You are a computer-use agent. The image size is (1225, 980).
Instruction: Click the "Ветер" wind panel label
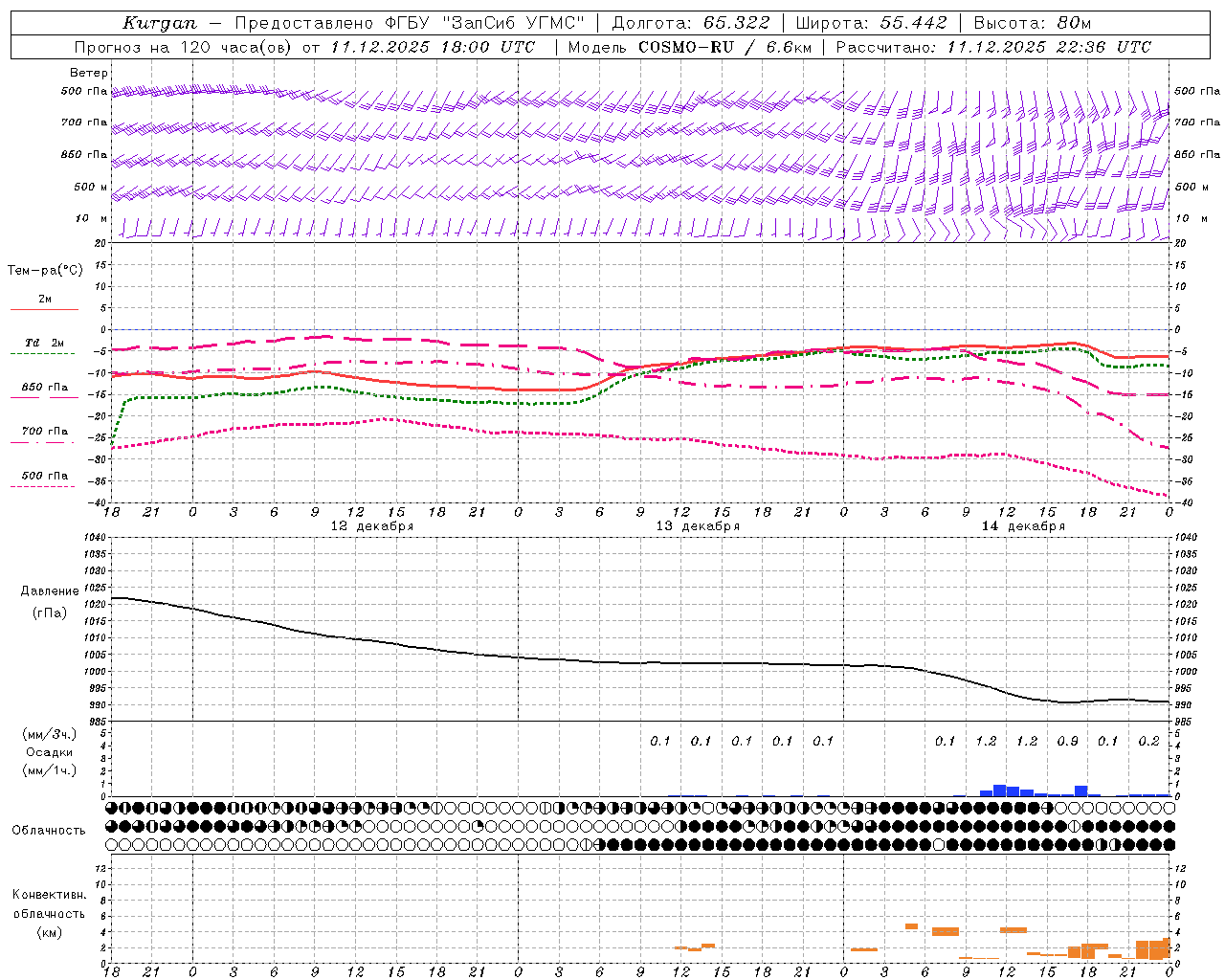pos(89,73)
